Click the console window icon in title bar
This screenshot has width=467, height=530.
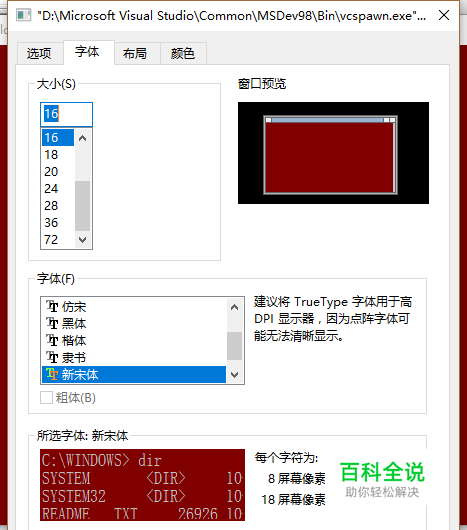tap(23, 15)
